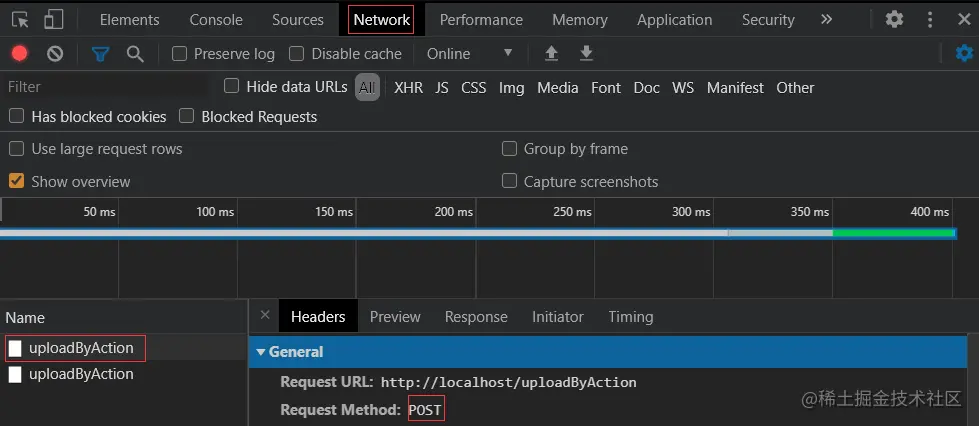Screen dimensions: 979x426
Task: Select the Headers detail tab
Action: pyautogui.click(x=318, y=317)
